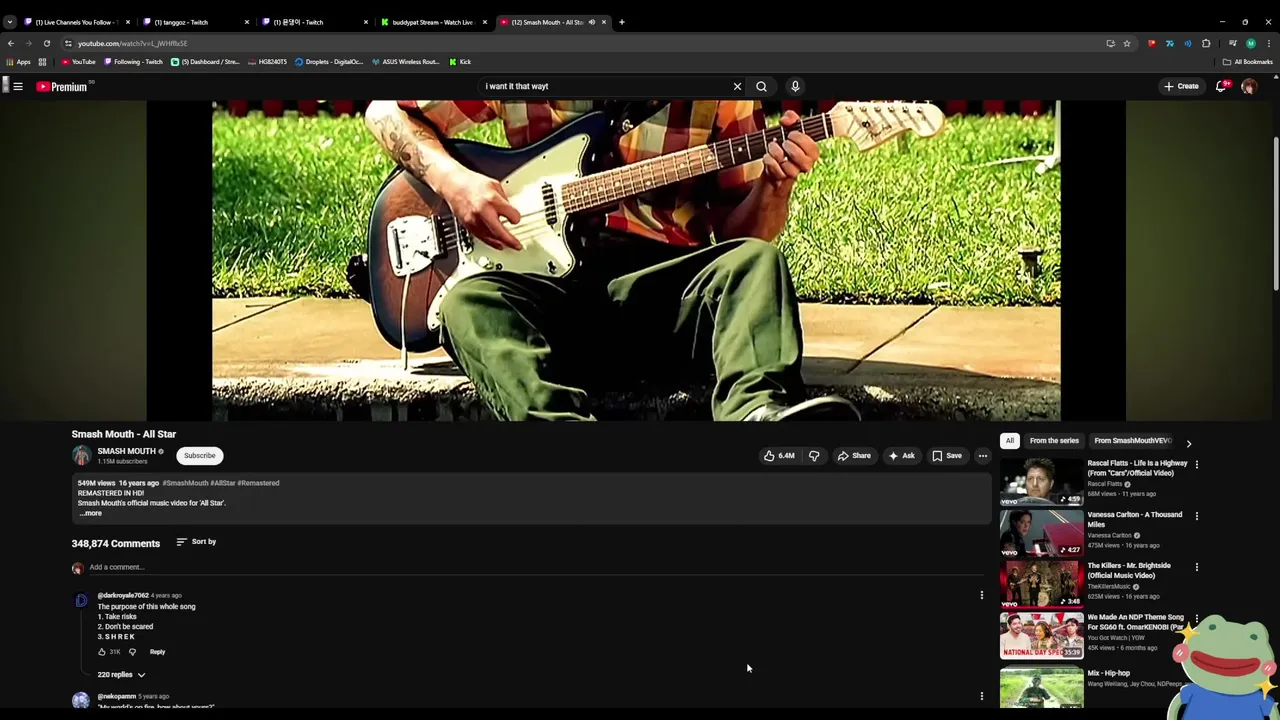Screen dimensions: 1280x720
Task: Open Following - Twitch bookmark
Action: [133, 62]
